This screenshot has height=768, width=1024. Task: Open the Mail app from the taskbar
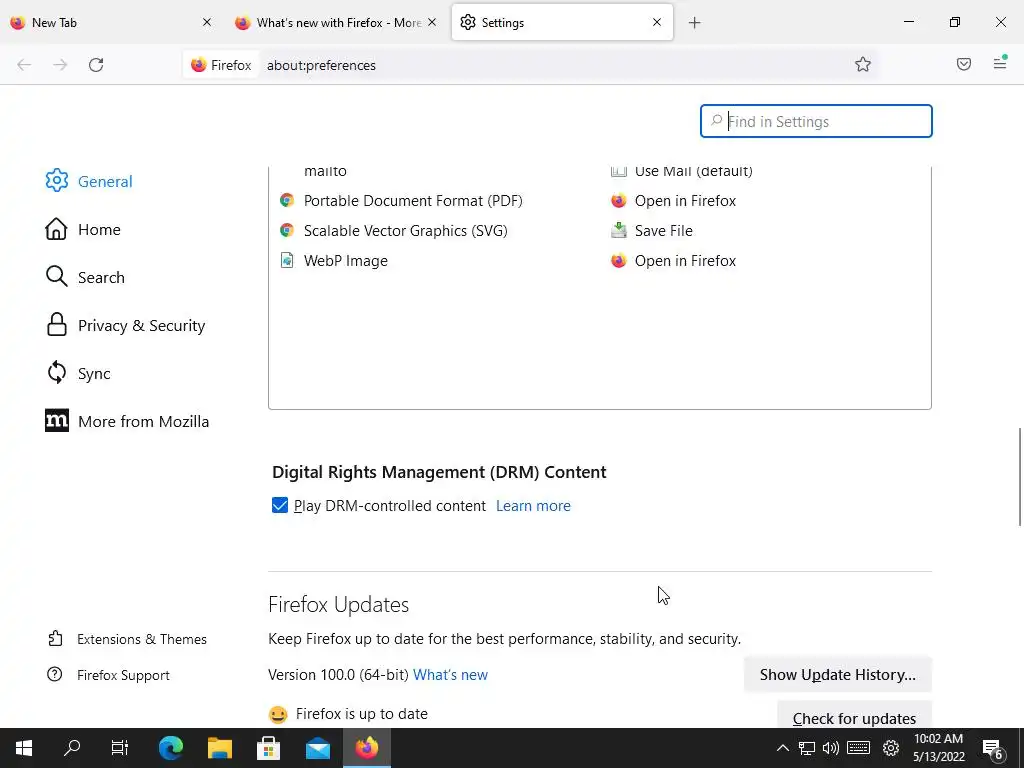pyautogui.click(x=318, y=748)
